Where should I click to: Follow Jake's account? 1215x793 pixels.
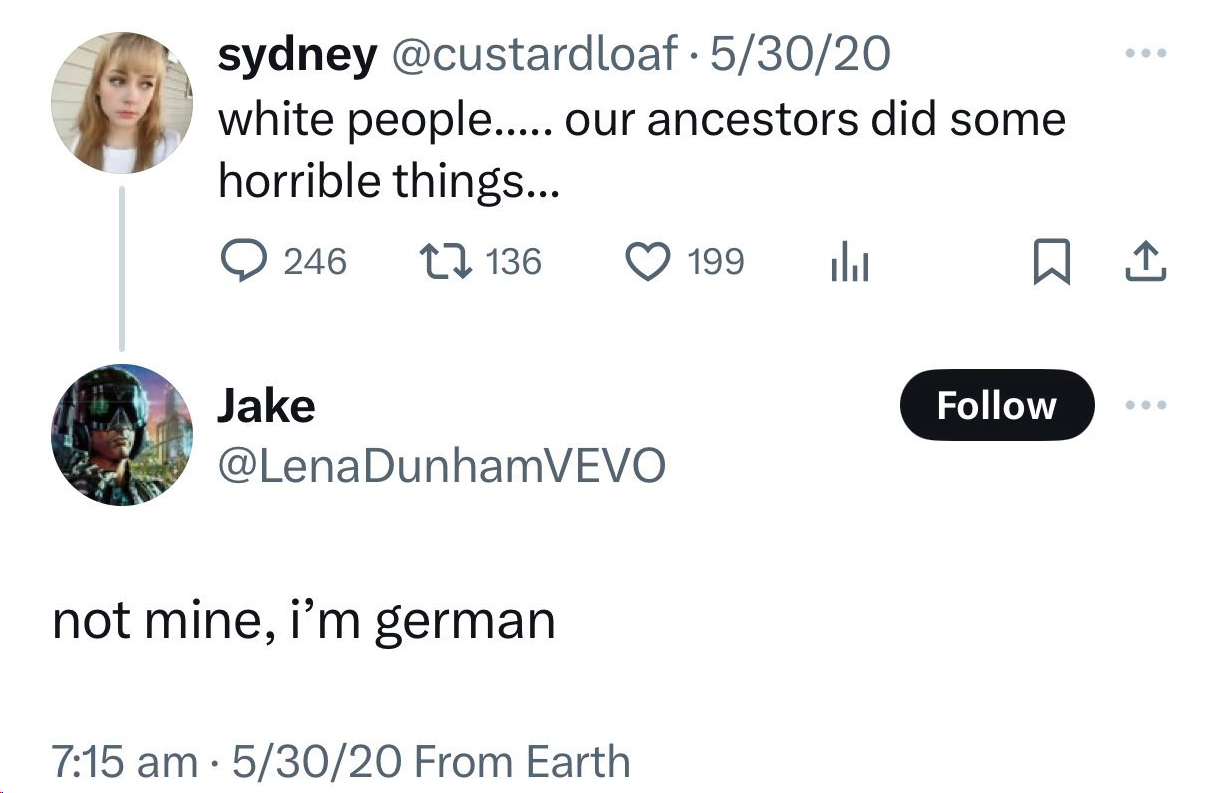pyautogui.click(x=996, y=405)
